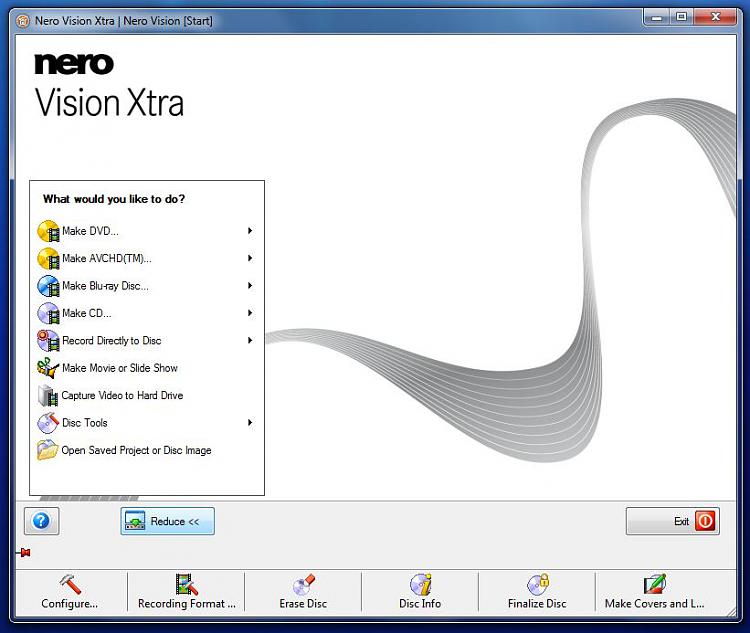Minimize the Nero Vision window
Viewport: 750px width, 633px height.
pyautogui.click(x=656, y=18)
